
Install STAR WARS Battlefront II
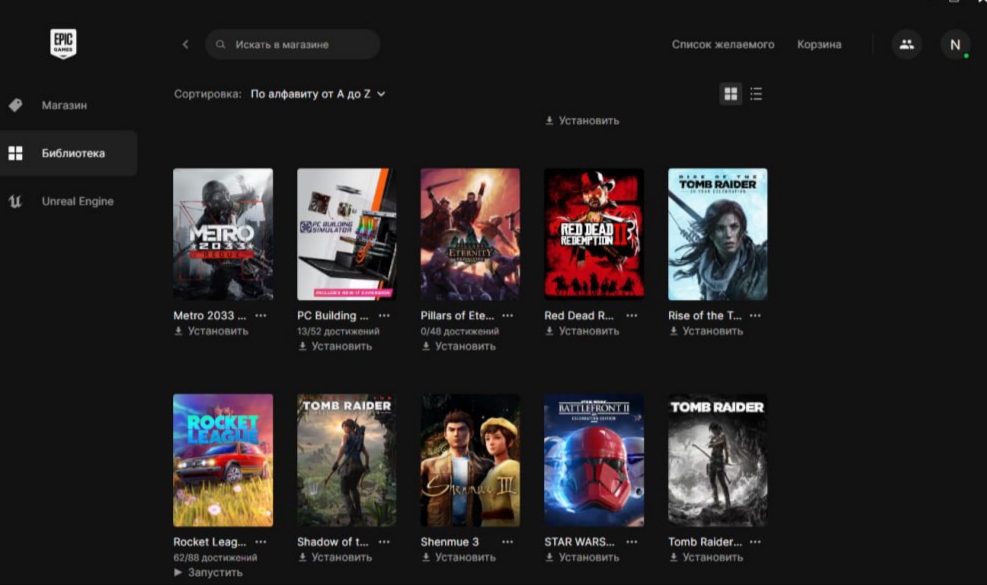coord(582,557)
